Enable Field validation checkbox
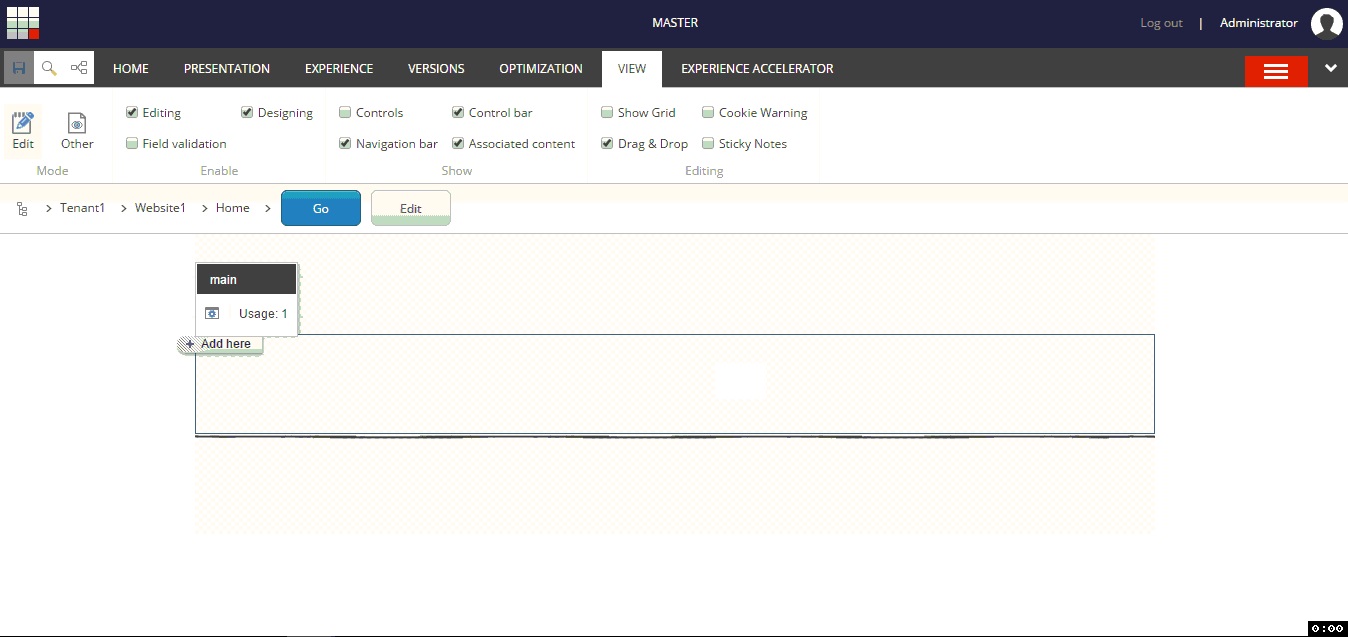This screenshot has height=637, width=1348. click(x=132, y=143)
